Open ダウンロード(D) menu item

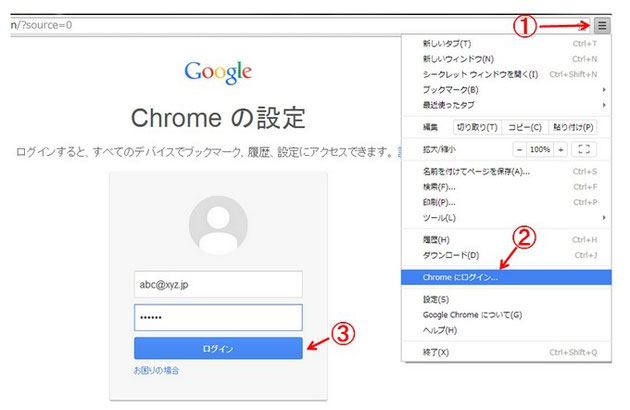[506, 255]
